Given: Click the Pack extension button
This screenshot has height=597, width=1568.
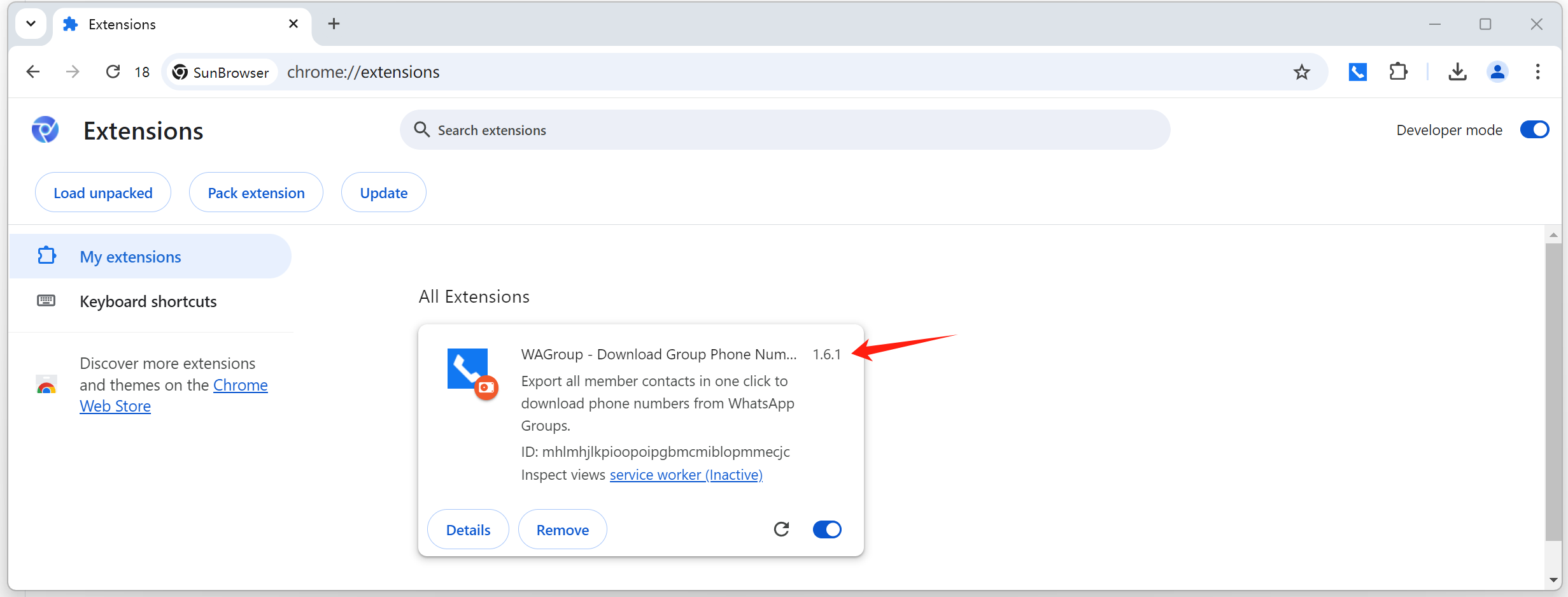Looking at the screenshot, I should (256, 192).
